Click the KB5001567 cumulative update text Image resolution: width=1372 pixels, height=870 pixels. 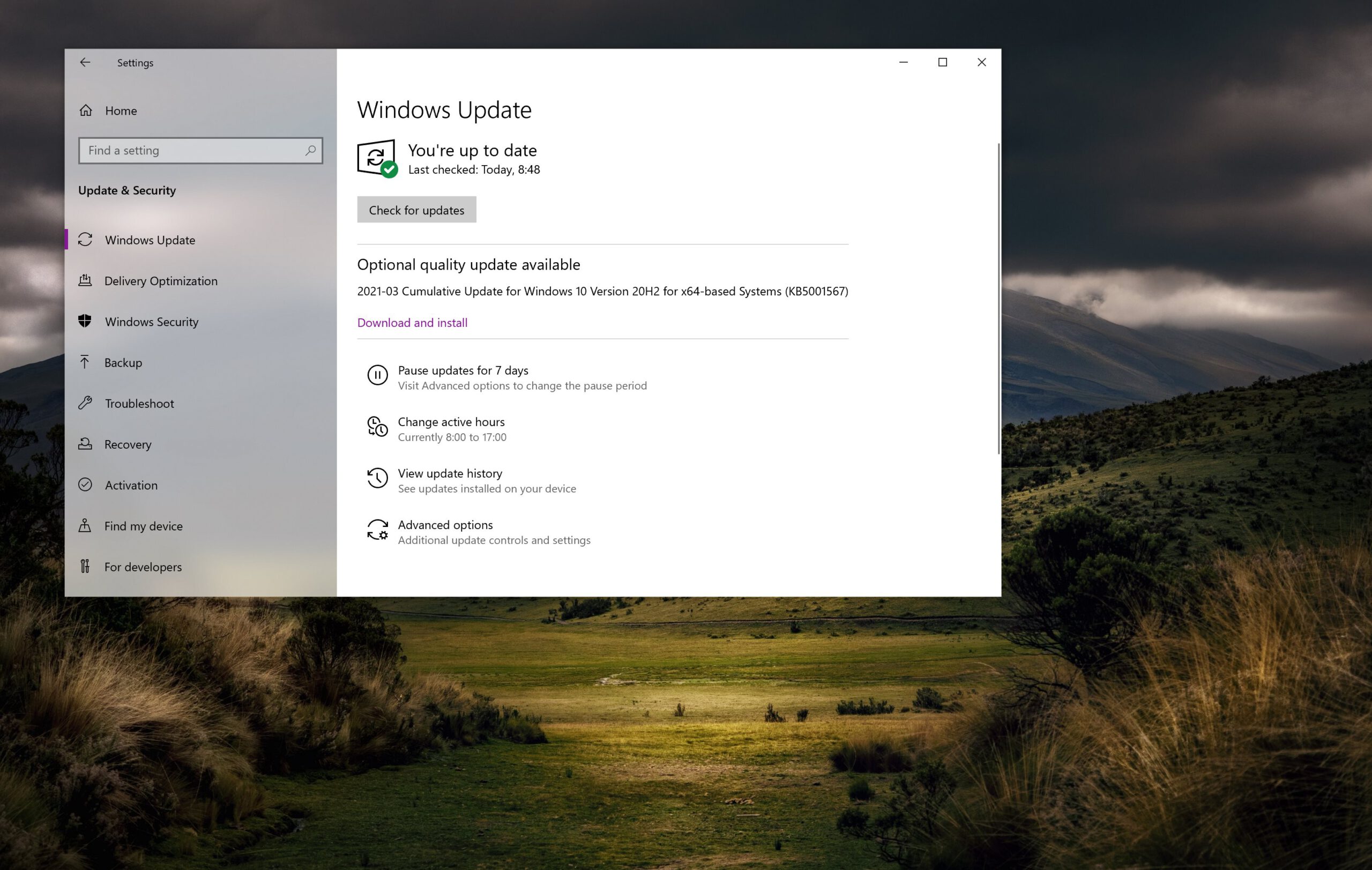602,291
